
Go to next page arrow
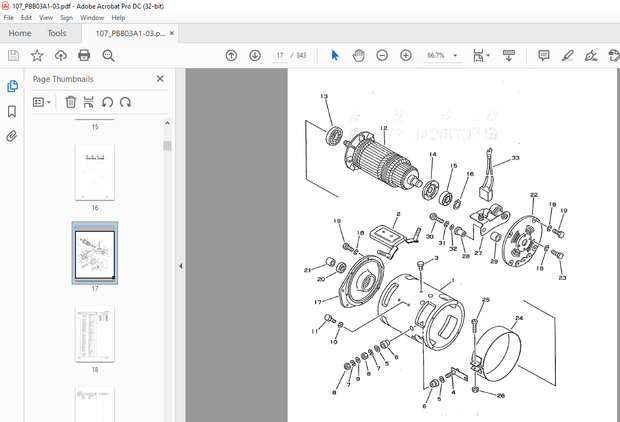coord(255,55)
